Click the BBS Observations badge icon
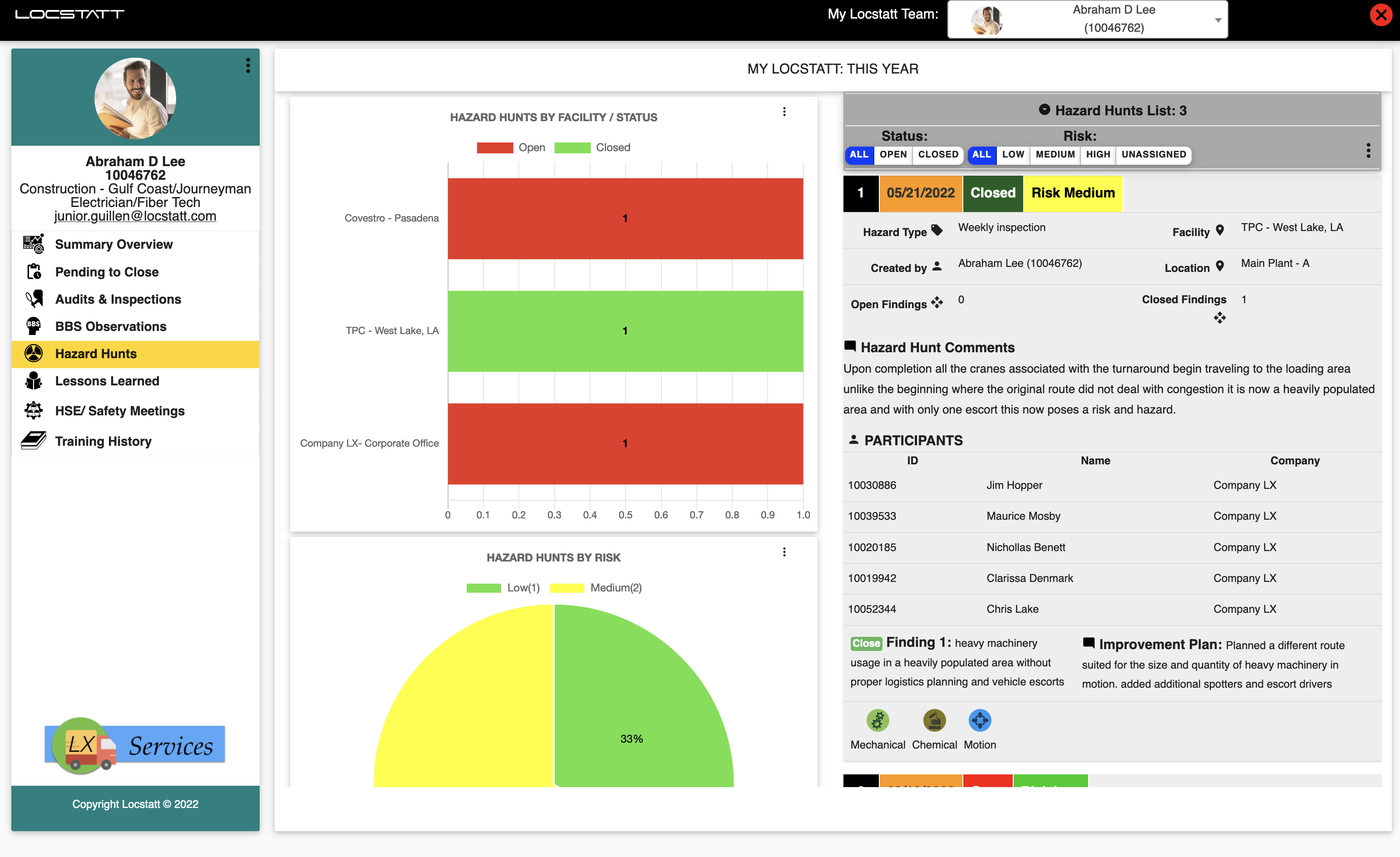This screenshot has width=1400, height=857. pos(33,326)
